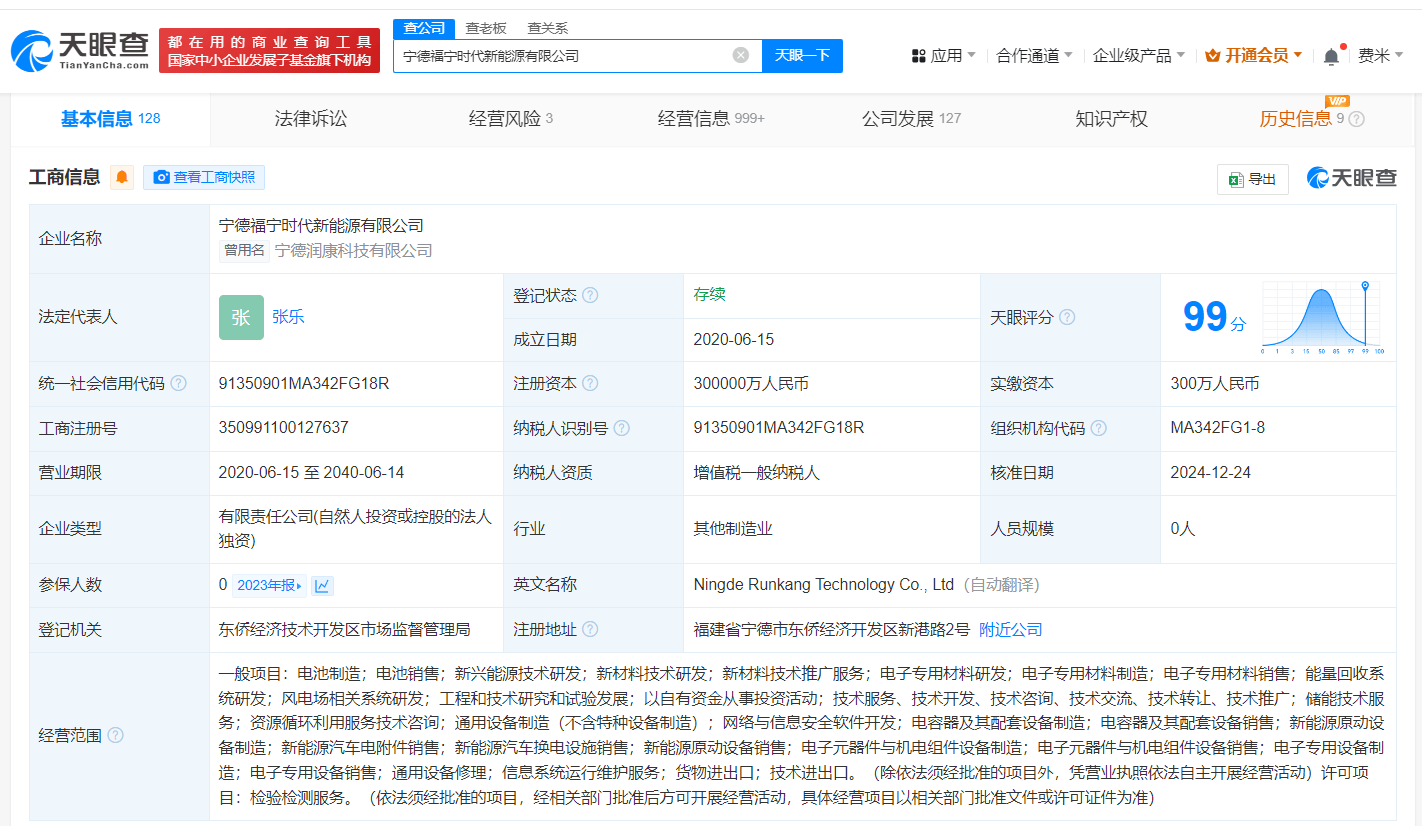Click the TianYanCha logo in the header
Viewport: 1422px width, 826px height.
[x=80, y=50]
